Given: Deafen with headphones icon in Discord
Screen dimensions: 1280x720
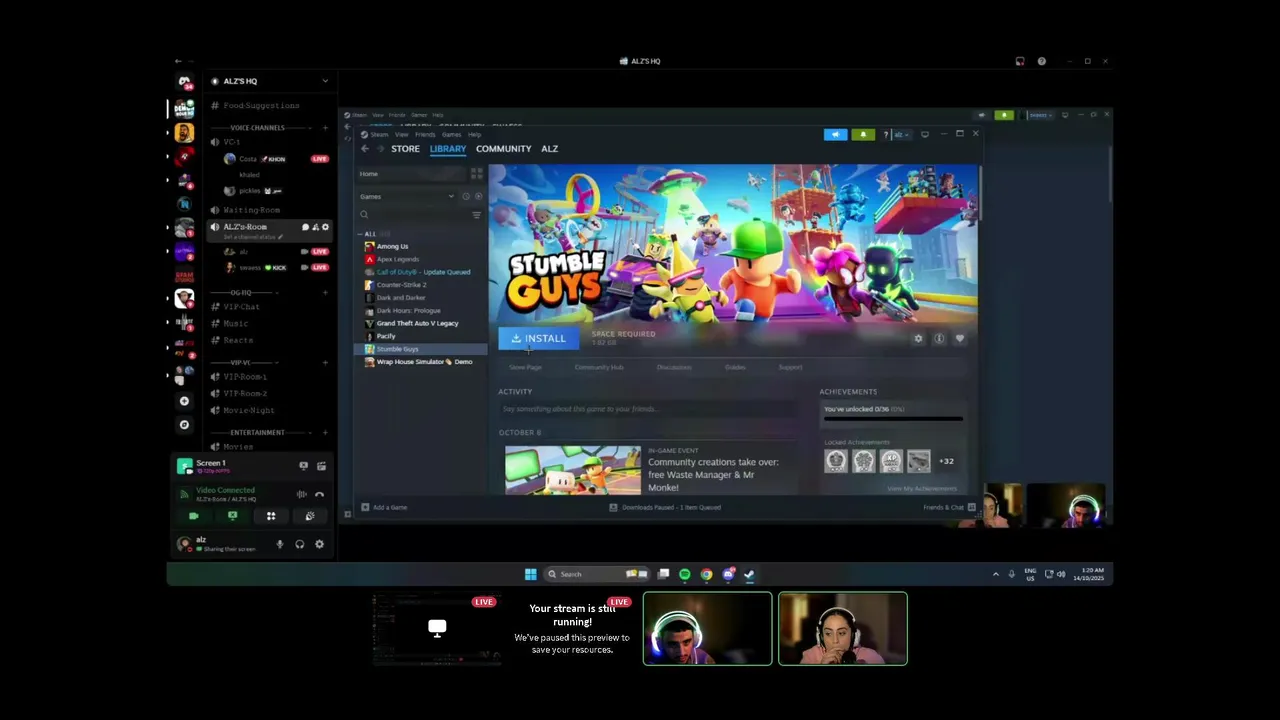Looking at the screenshot, I should click(x=299, y=545).
